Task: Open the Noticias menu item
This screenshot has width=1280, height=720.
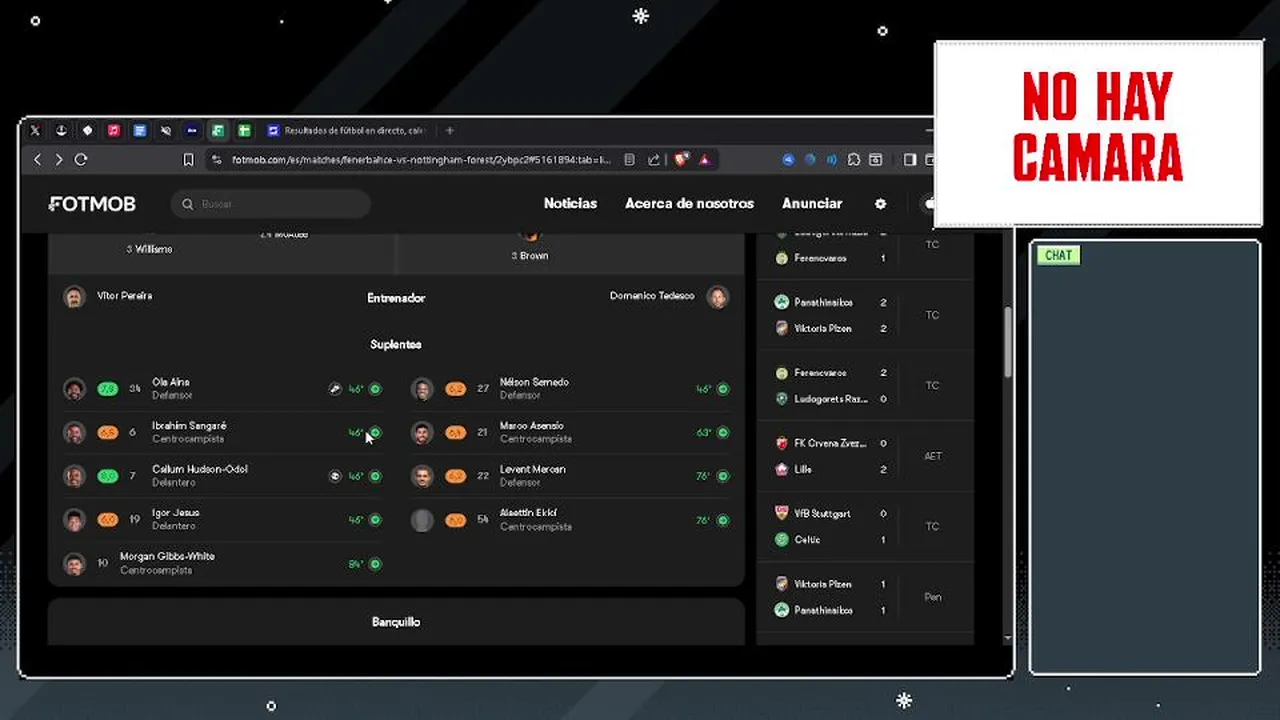Action: tap(570, 203)
